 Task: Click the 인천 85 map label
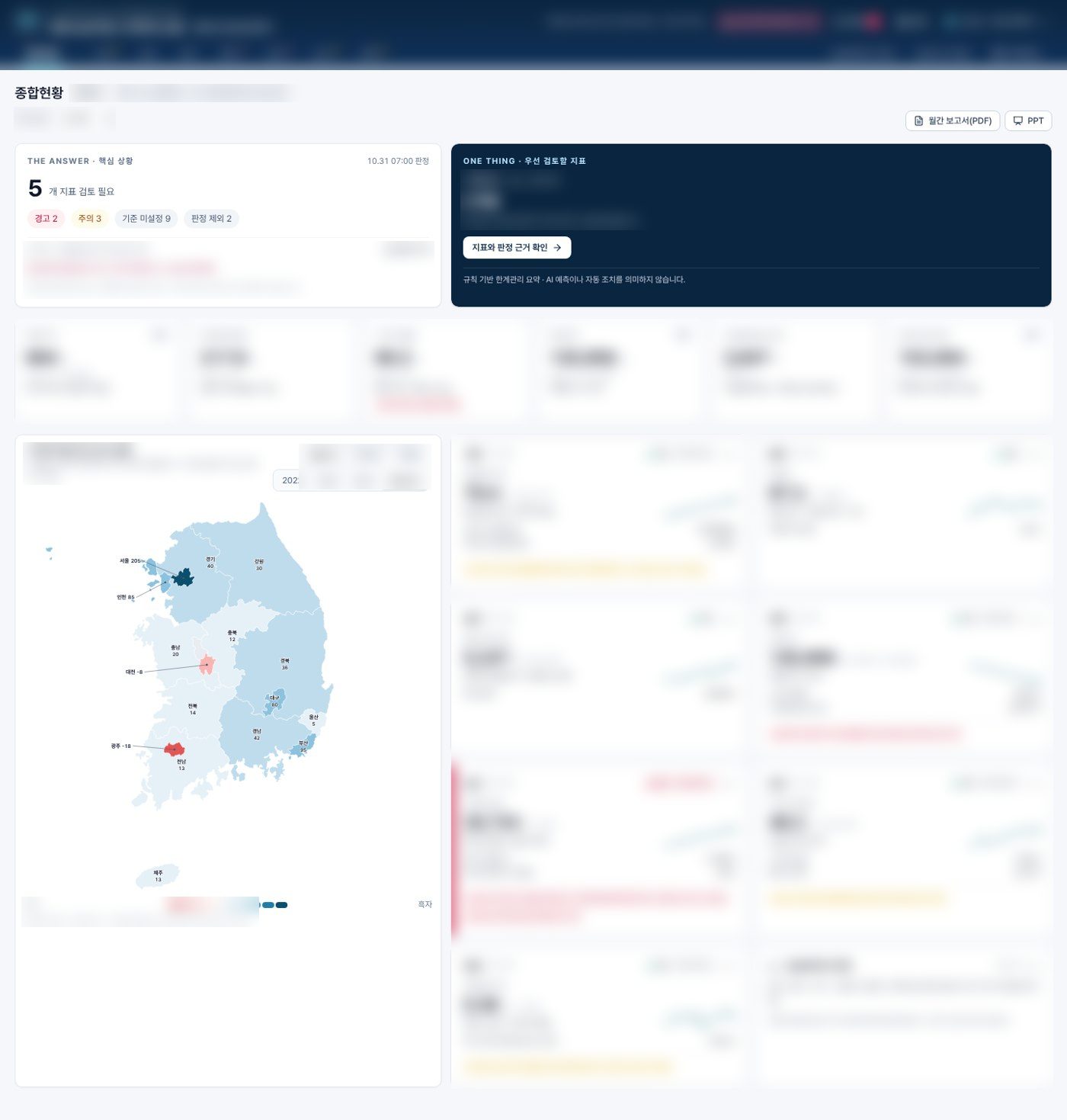pyautogui.click(x=126, y=597)
